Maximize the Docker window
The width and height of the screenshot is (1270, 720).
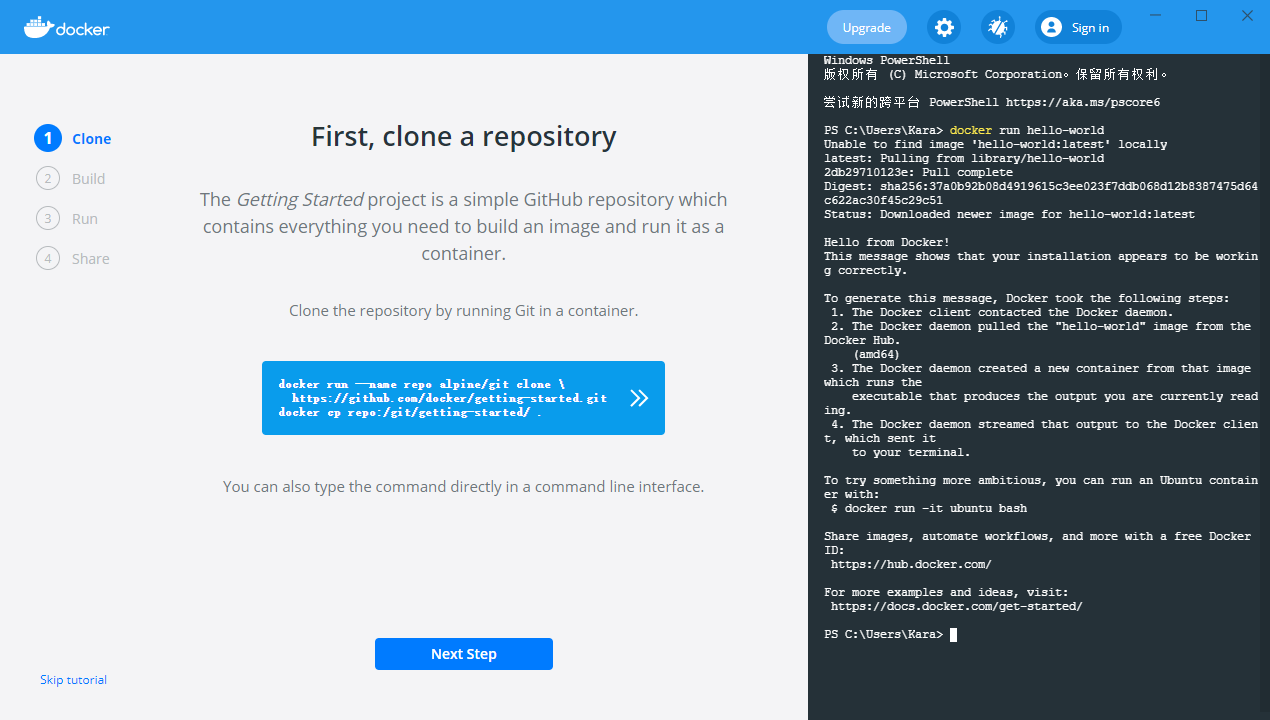tap(1202, 15)
